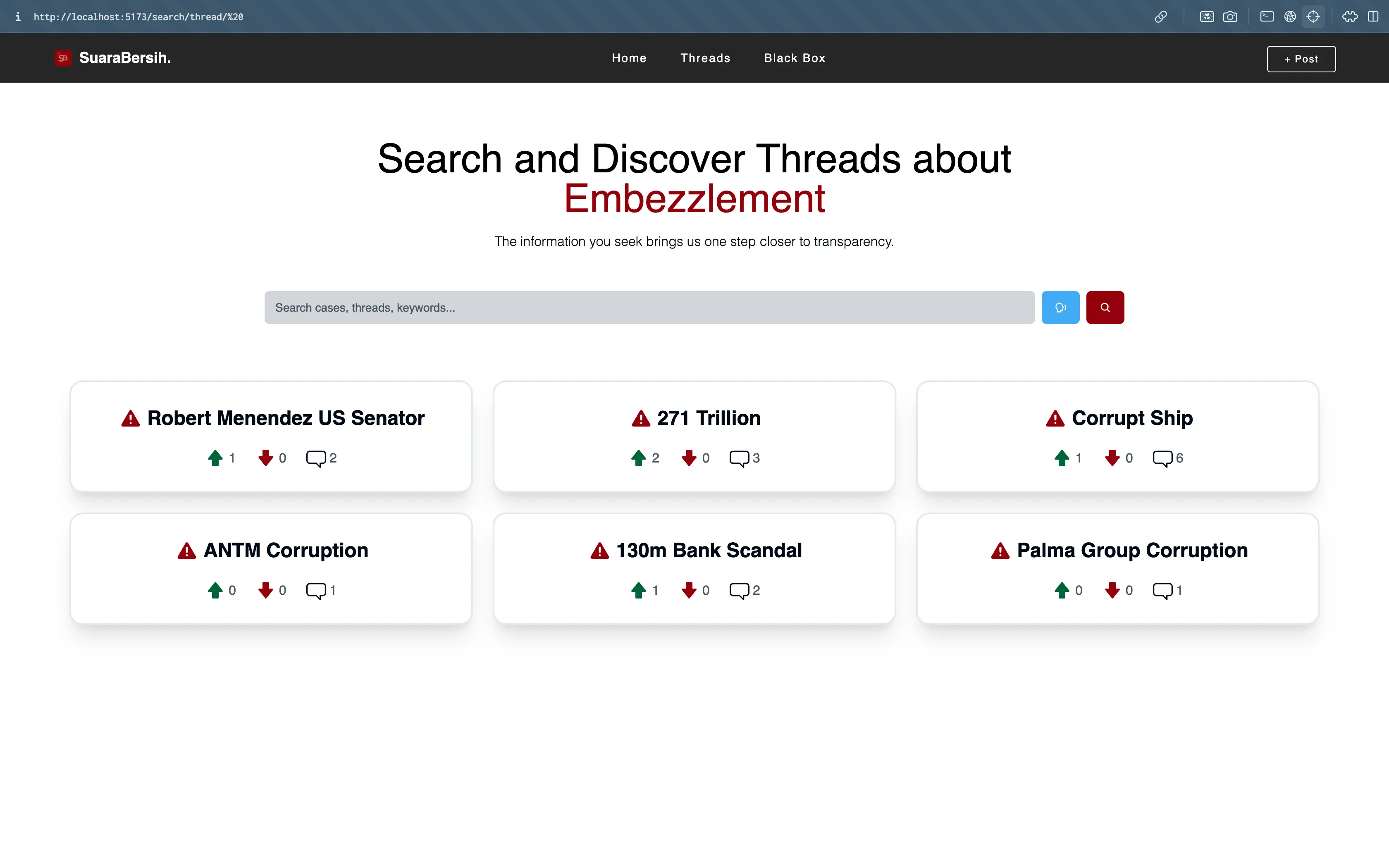Click warning icon on Robert Menendez card
The height and width of the screenshot is (868, 1389).
130,418
